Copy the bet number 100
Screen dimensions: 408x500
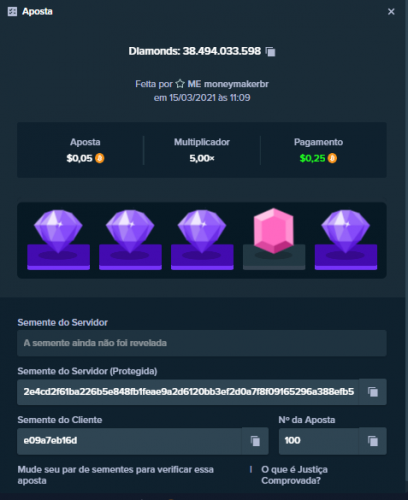tap(373, 441)
